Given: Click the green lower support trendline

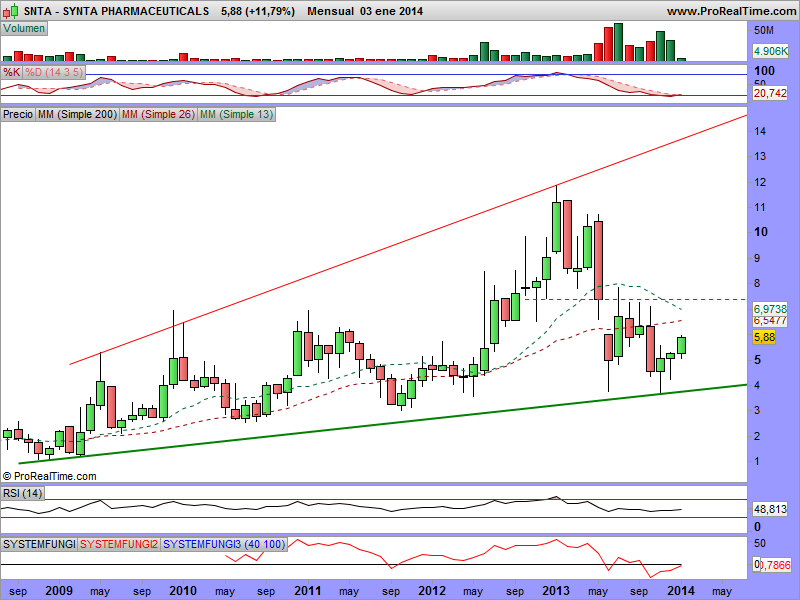Looking at the screenshot, I should [x=383, y=424].
